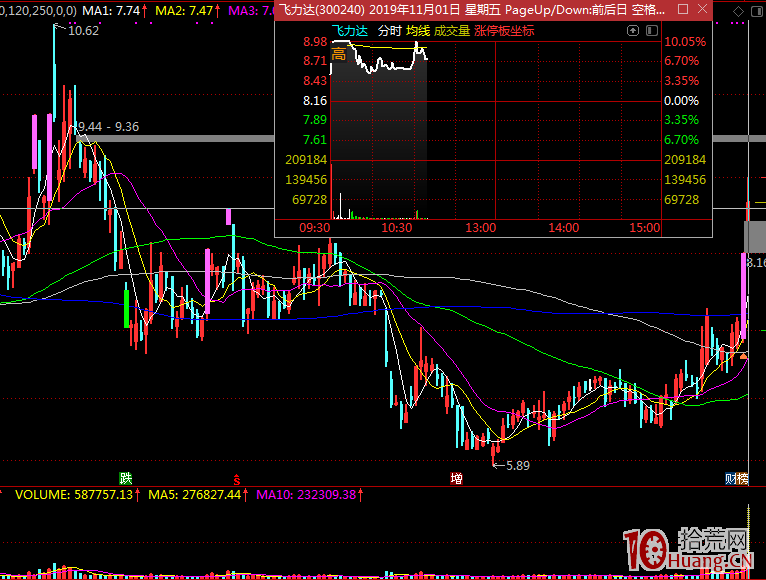Viewport: 766px width, 580px height.
Task: Click the 13:00 time axis label
Action: coord(481,228)
